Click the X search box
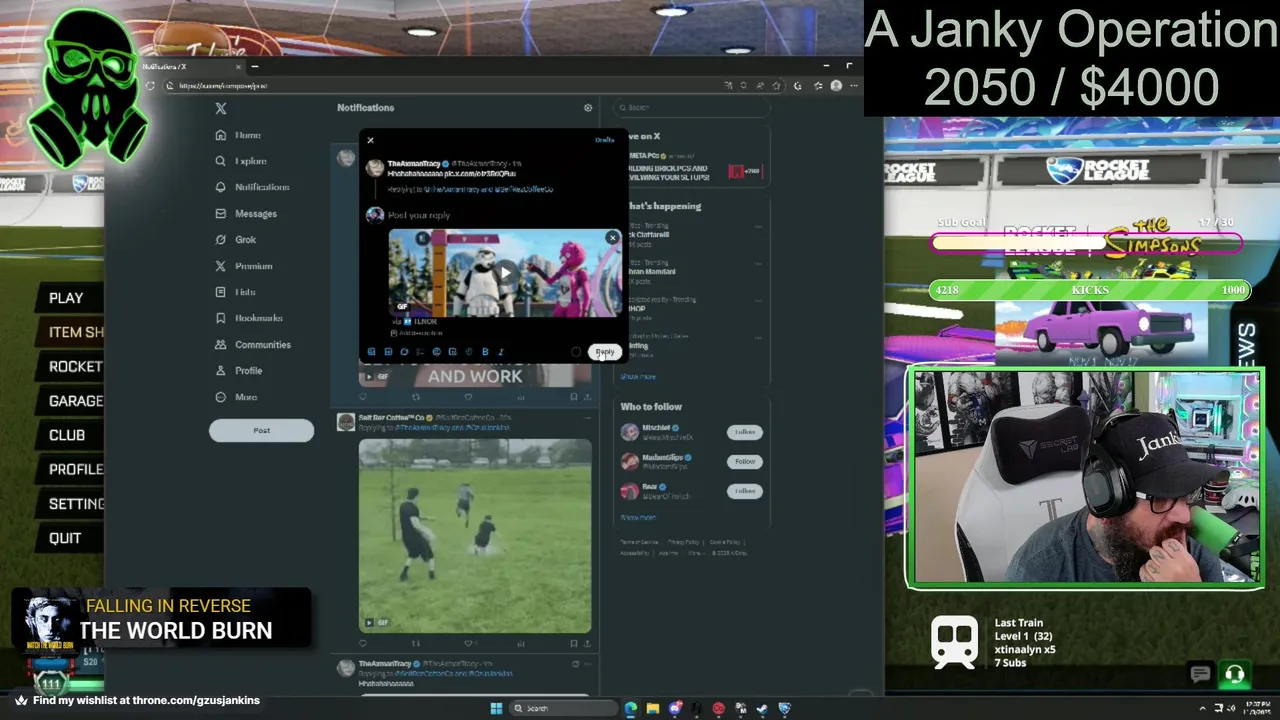Screen dimensions: 1280x720 tap(692, 108)
